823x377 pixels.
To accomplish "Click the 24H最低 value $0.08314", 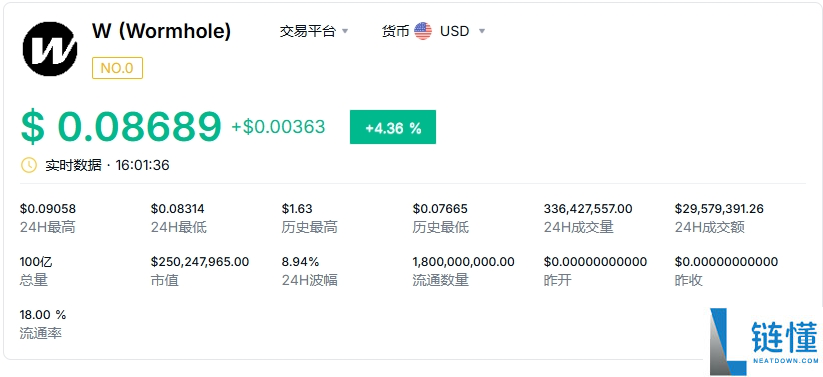I will coord(178,209).
